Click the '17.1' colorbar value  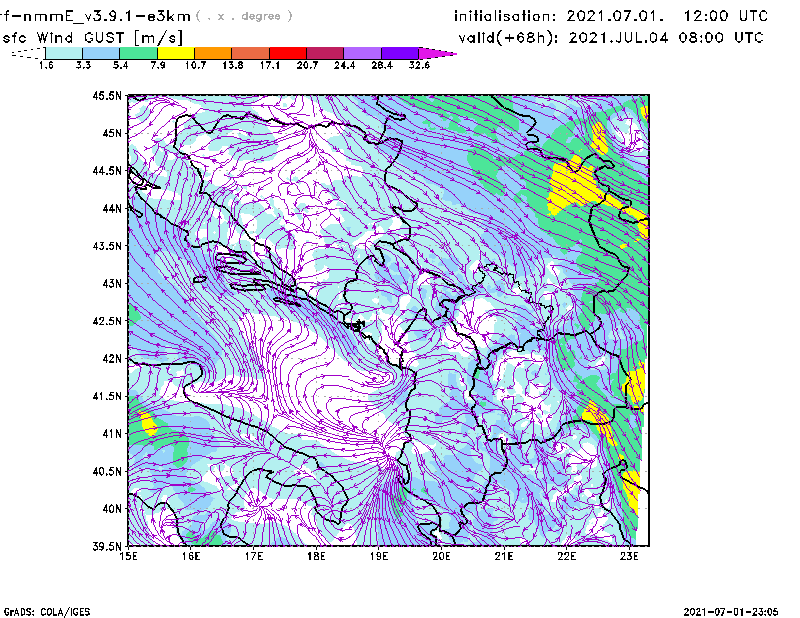(270, 65)
